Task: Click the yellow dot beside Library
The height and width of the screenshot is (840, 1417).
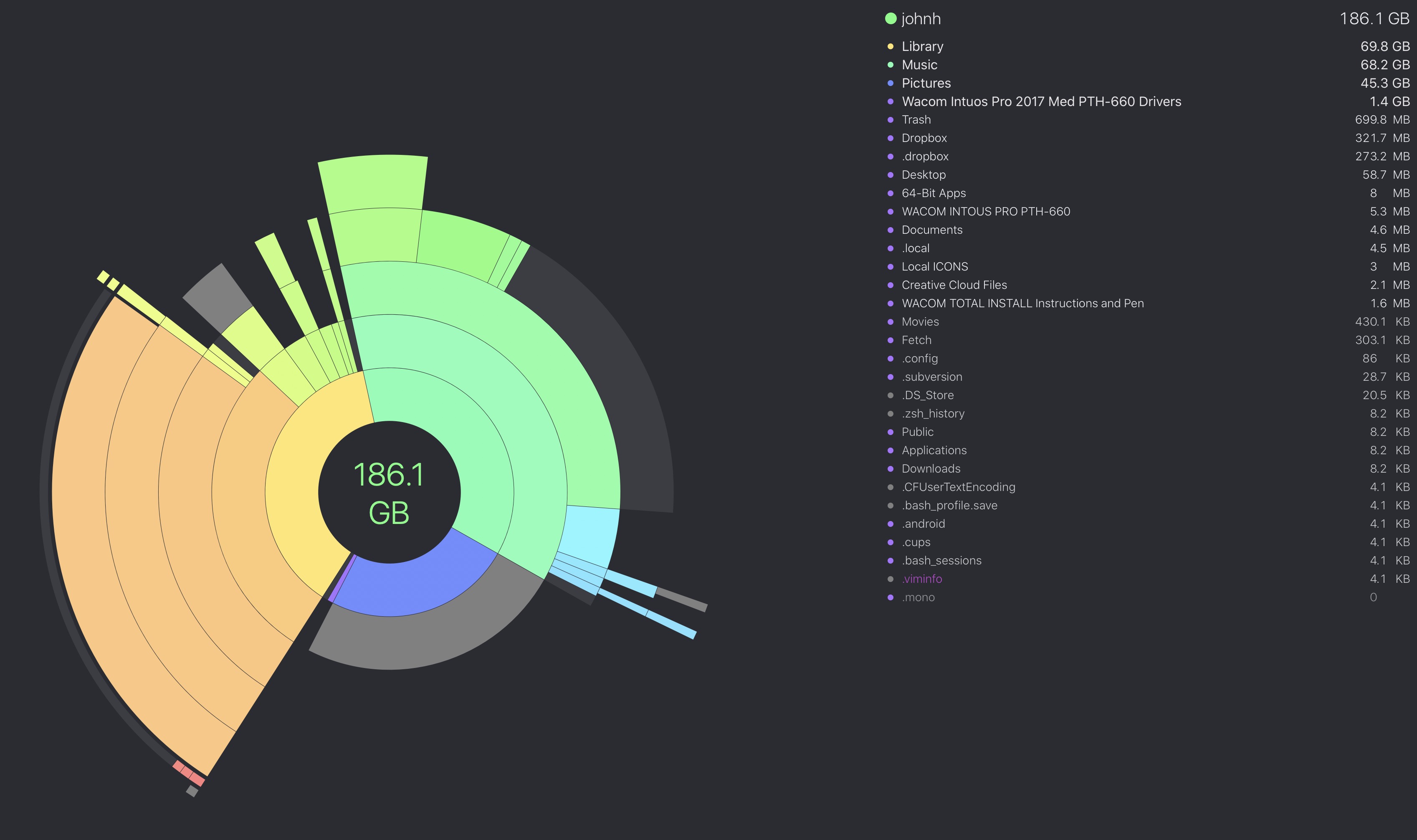Action: coord(890,46)
